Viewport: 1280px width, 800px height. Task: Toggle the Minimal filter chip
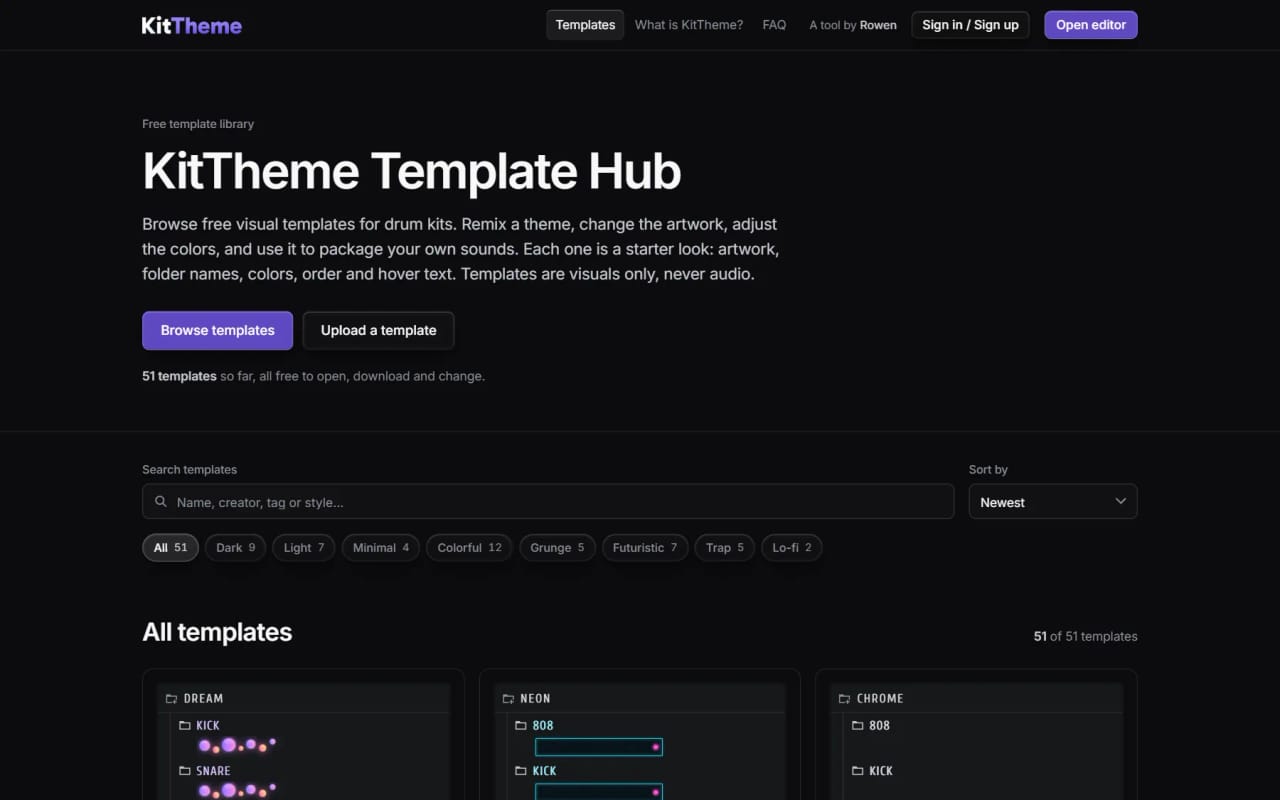(380, 547)
